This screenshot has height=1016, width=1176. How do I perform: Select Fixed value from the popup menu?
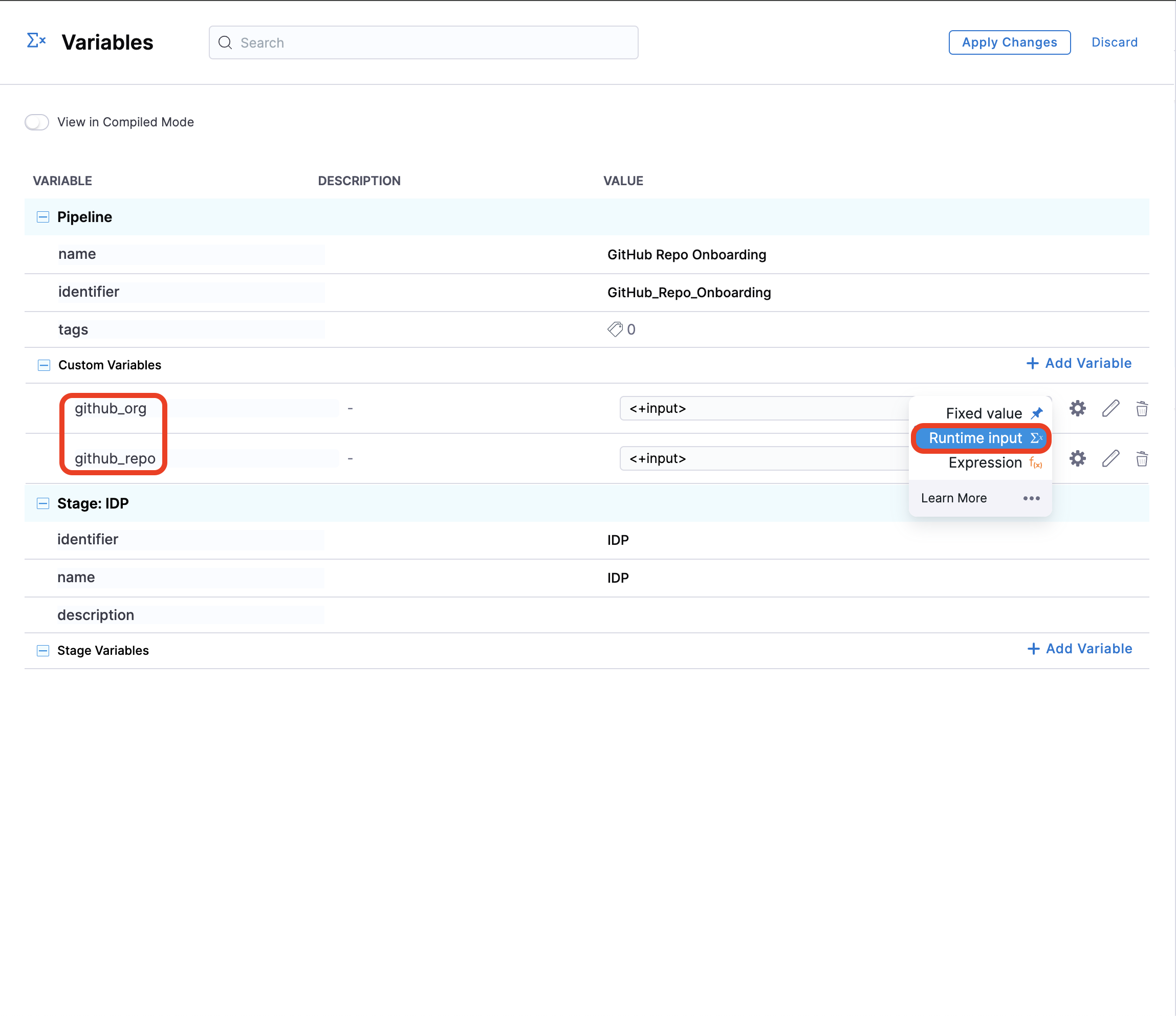click(x=984, y=413)
